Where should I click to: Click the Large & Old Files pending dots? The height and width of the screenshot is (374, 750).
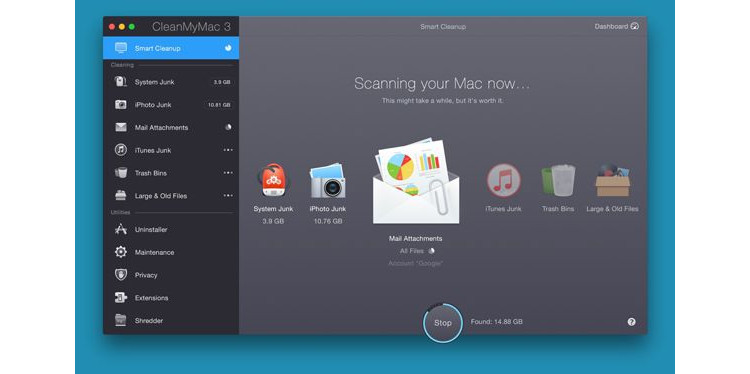click(228, 195)
